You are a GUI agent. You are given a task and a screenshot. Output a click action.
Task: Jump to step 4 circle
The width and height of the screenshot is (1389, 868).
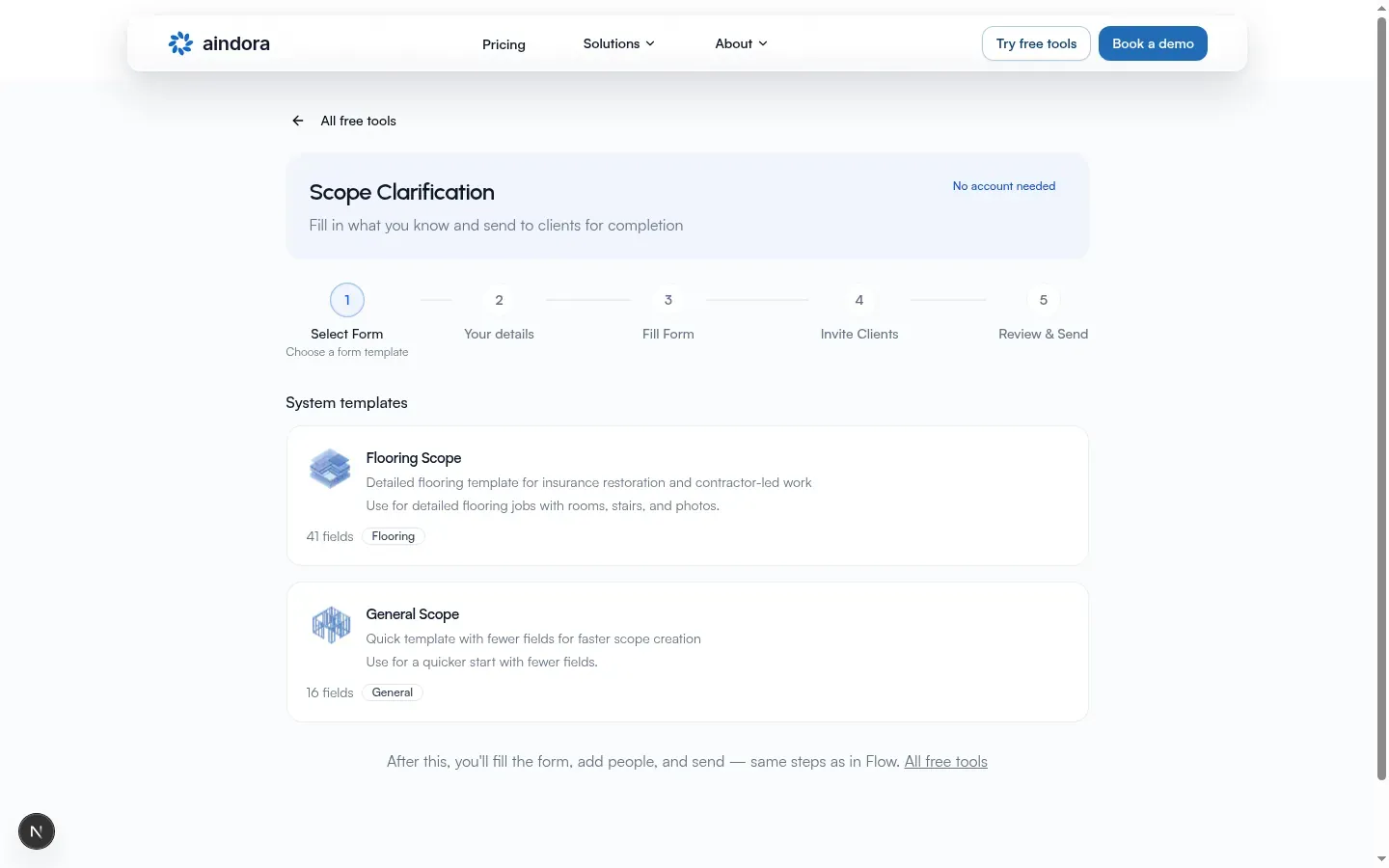[859, 300]
